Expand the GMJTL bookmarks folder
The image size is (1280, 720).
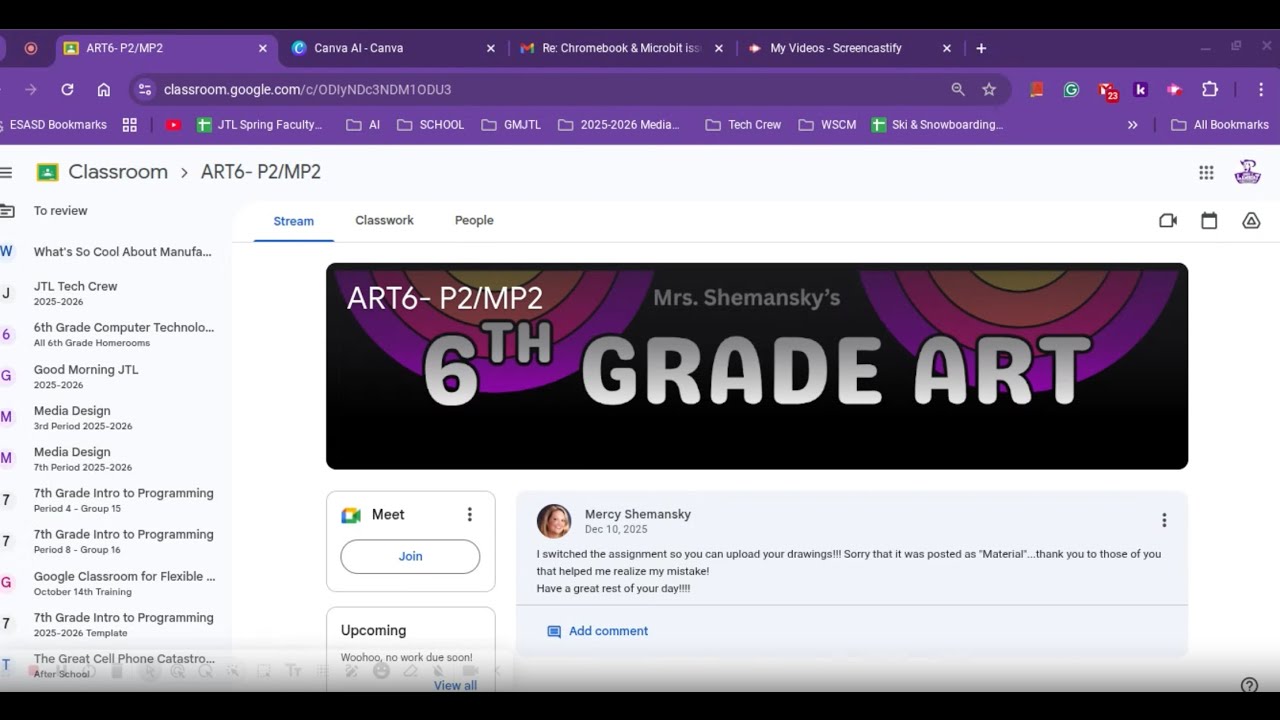(x=511, y=125)
